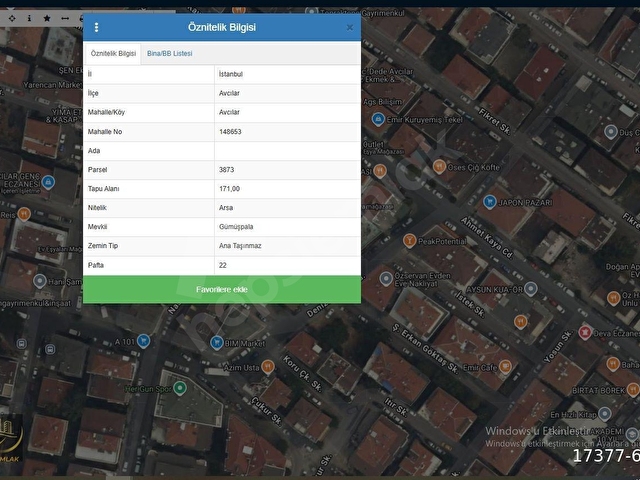The height and width of the screenshot is (480, 640).
Task: Select the Mahalle No value 148653
Action: point(230,131)
